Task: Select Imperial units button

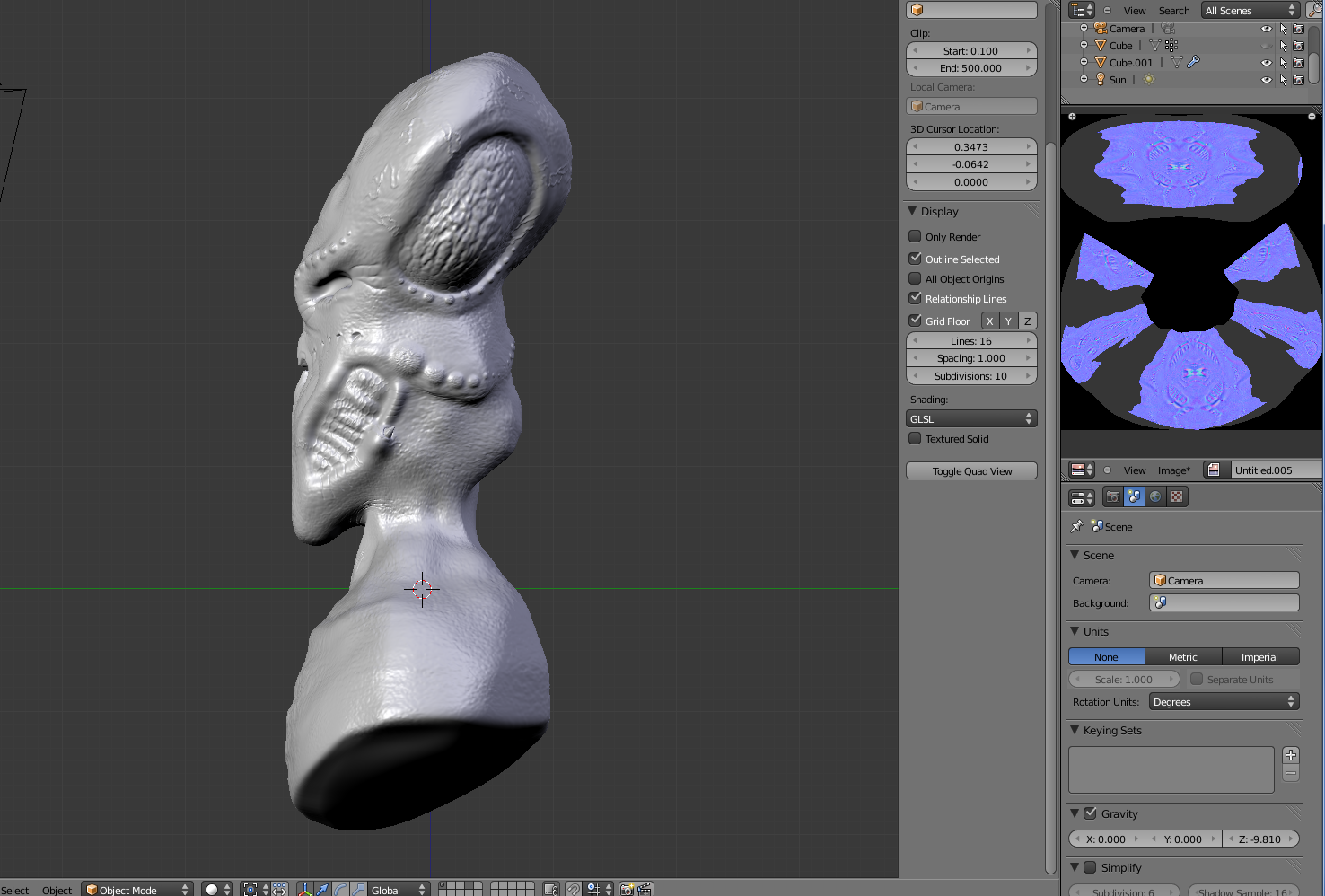Action: coord(1260,656)
